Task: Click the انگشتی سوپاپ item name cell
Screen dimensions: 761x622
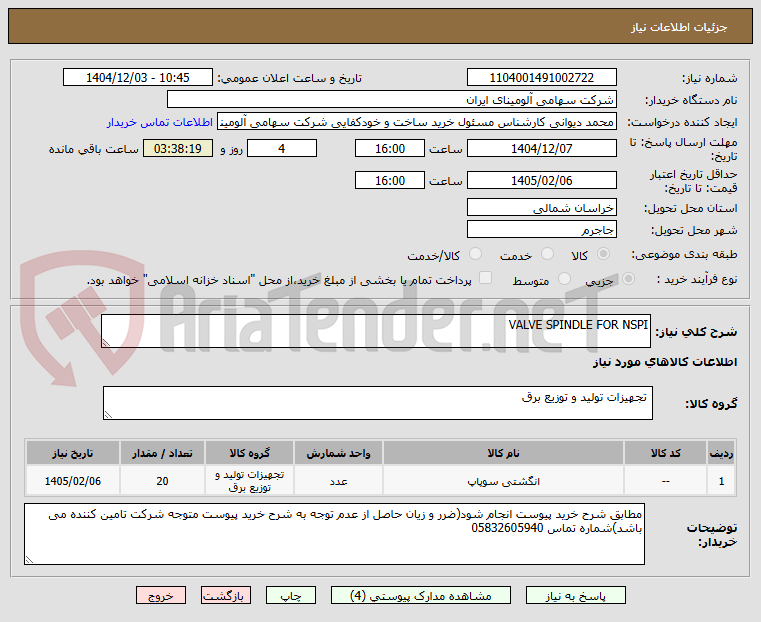Action: (x=503, y=481)
